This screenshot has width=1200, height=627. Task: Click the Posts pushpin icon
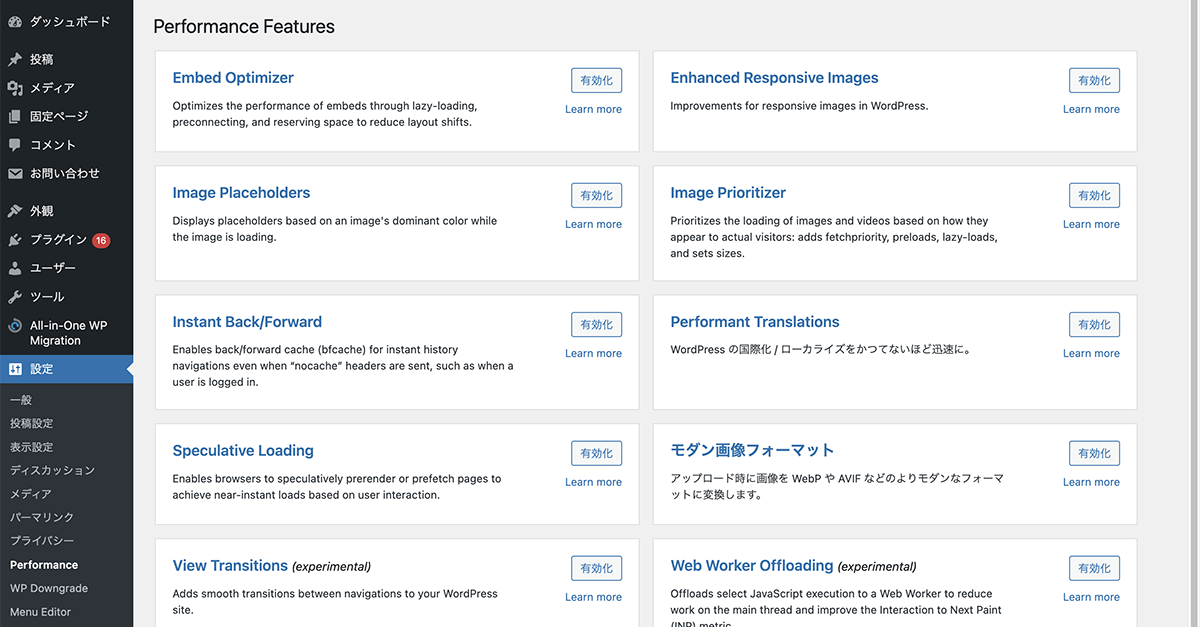(15, 59)
